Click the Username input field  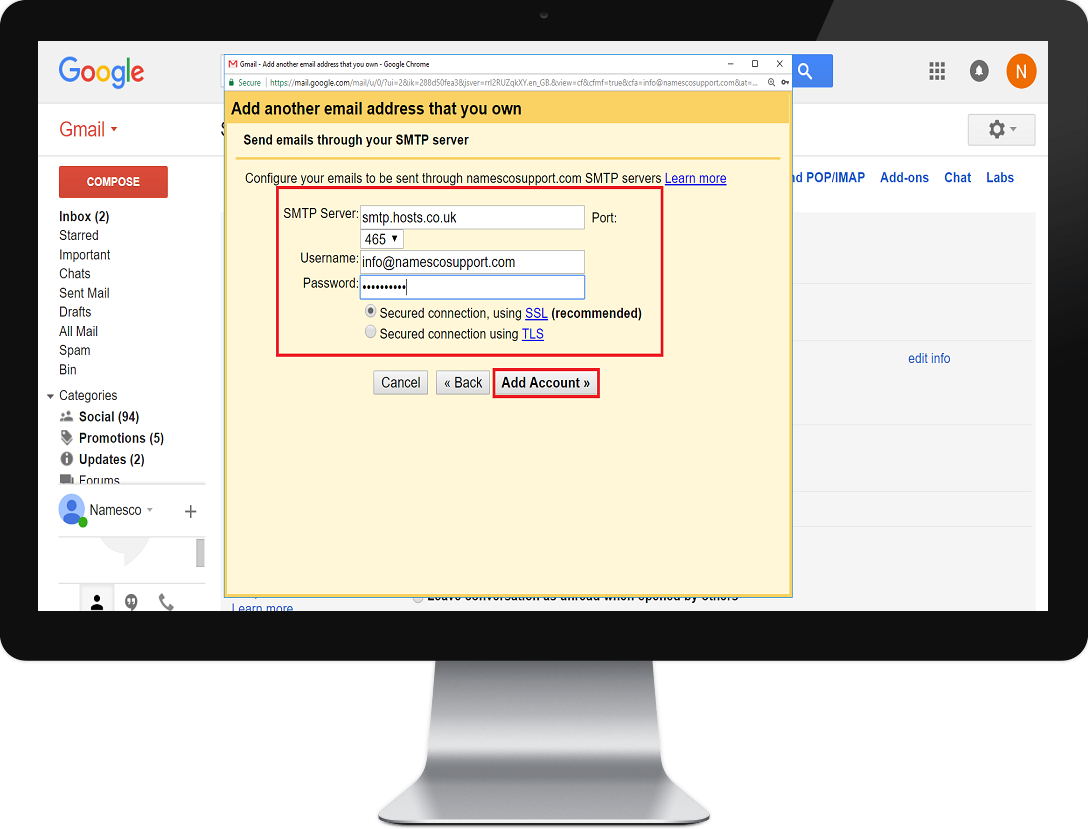pos(472,262)
